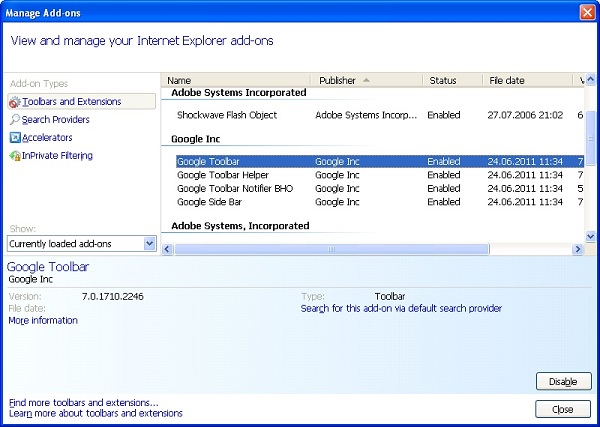Click Adobe Systems Incorp... publisher cell
Image resolution: width=600 pixels, height=427 pixels.
tap(366, 115)
